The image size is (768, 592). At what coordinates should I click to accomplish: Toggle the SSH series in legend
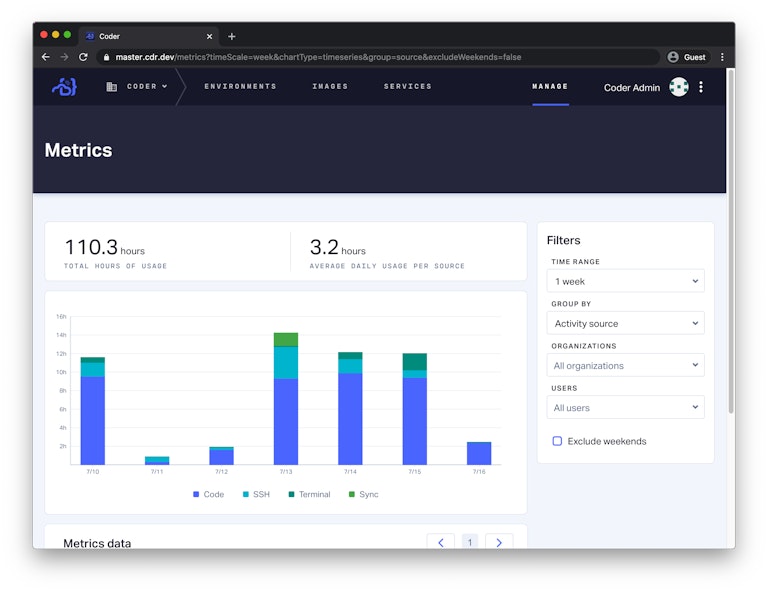255,494
